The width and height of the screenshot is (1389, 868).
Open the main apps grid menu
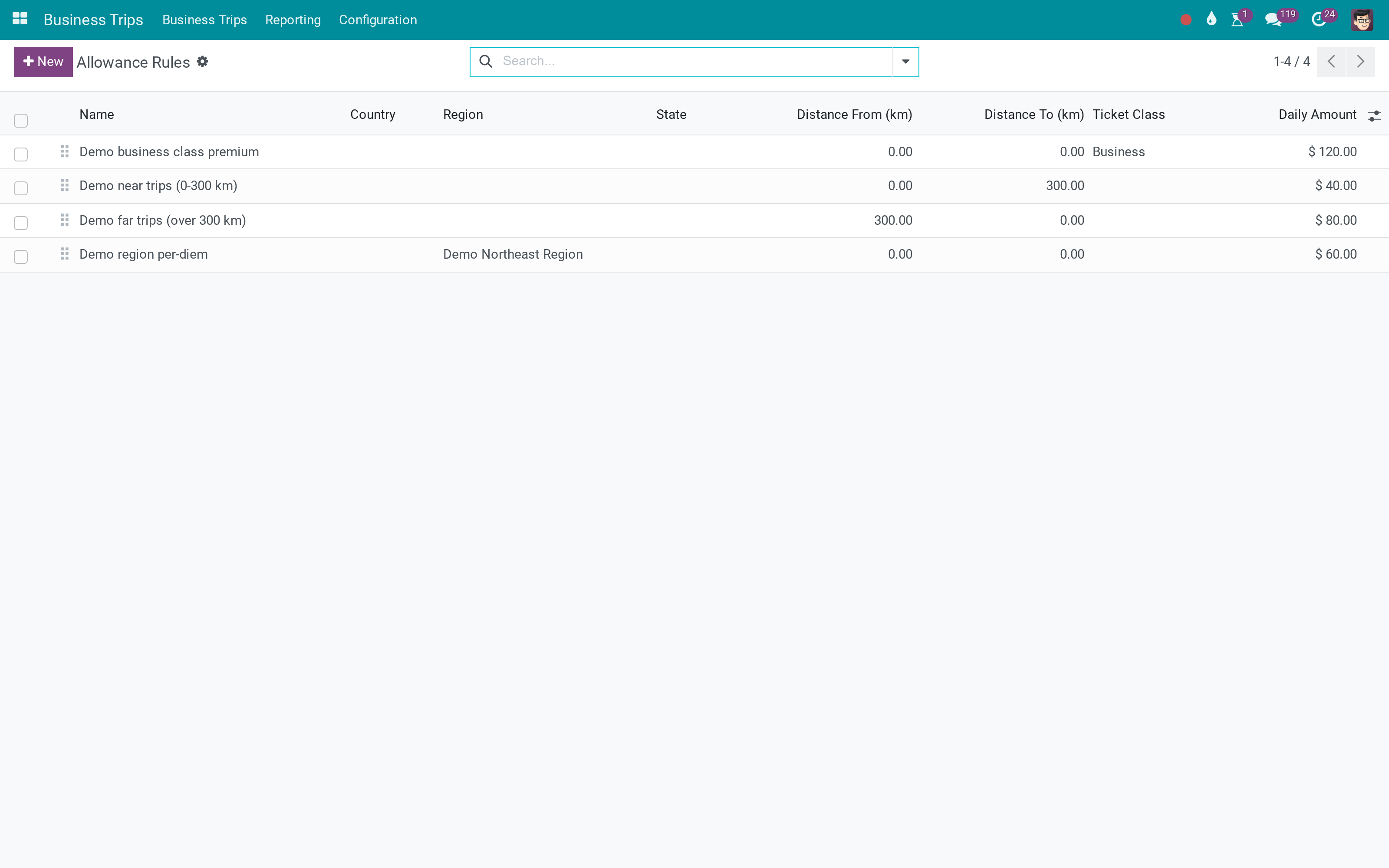click(20, 19)
